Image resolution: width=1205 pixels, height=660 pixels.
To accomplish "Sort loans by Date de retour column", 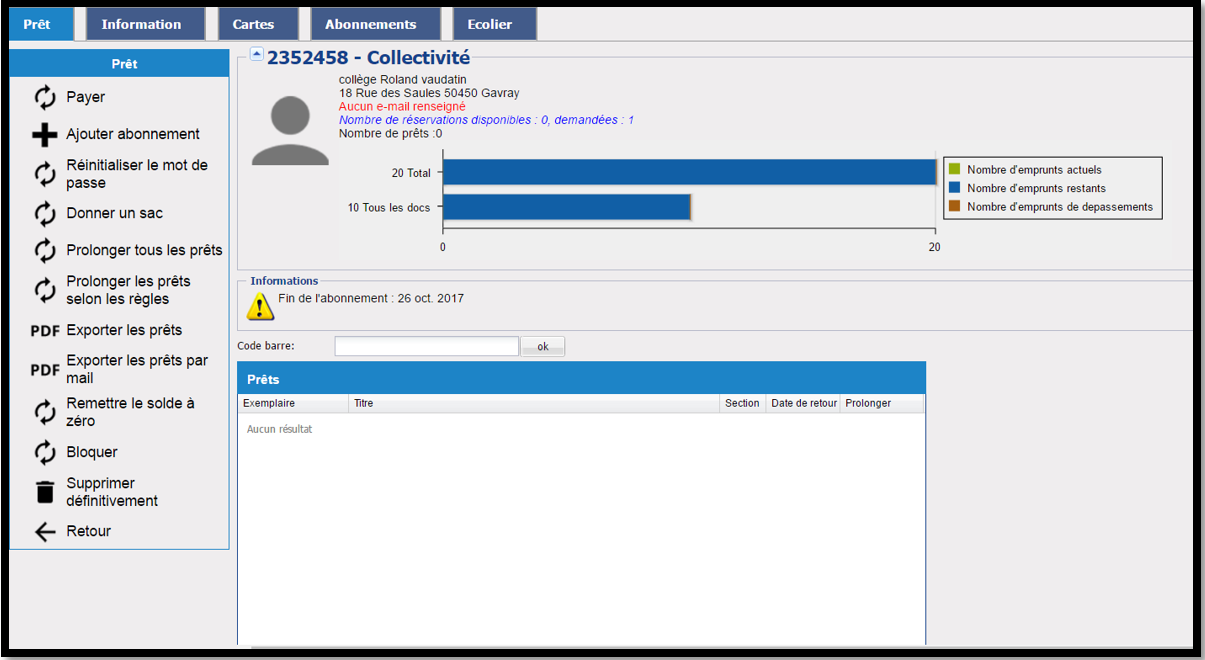I will coord(803,403).
